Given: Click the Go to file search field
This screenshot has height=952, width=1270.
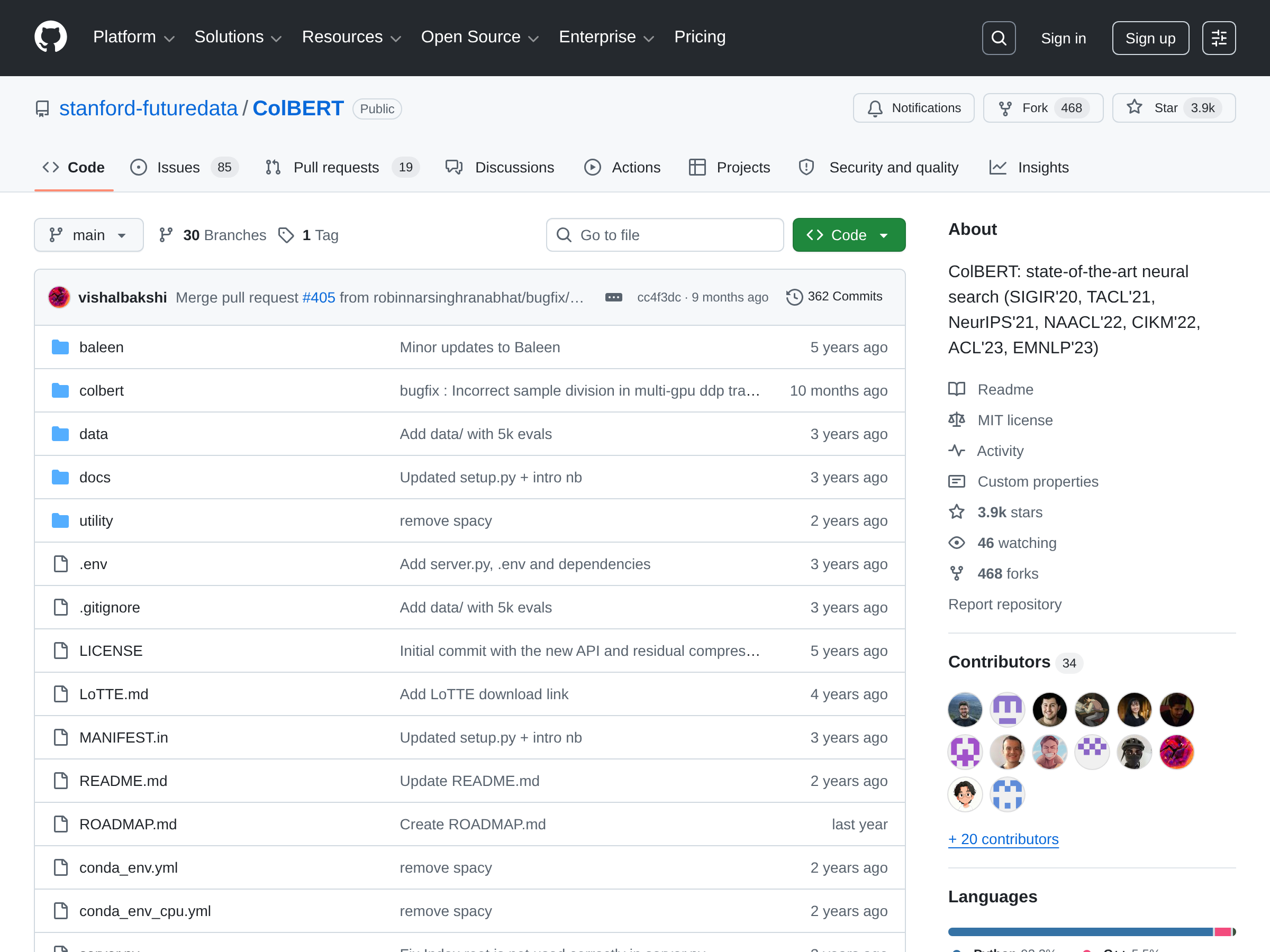Looking at the screenshot, I should 665,235.
